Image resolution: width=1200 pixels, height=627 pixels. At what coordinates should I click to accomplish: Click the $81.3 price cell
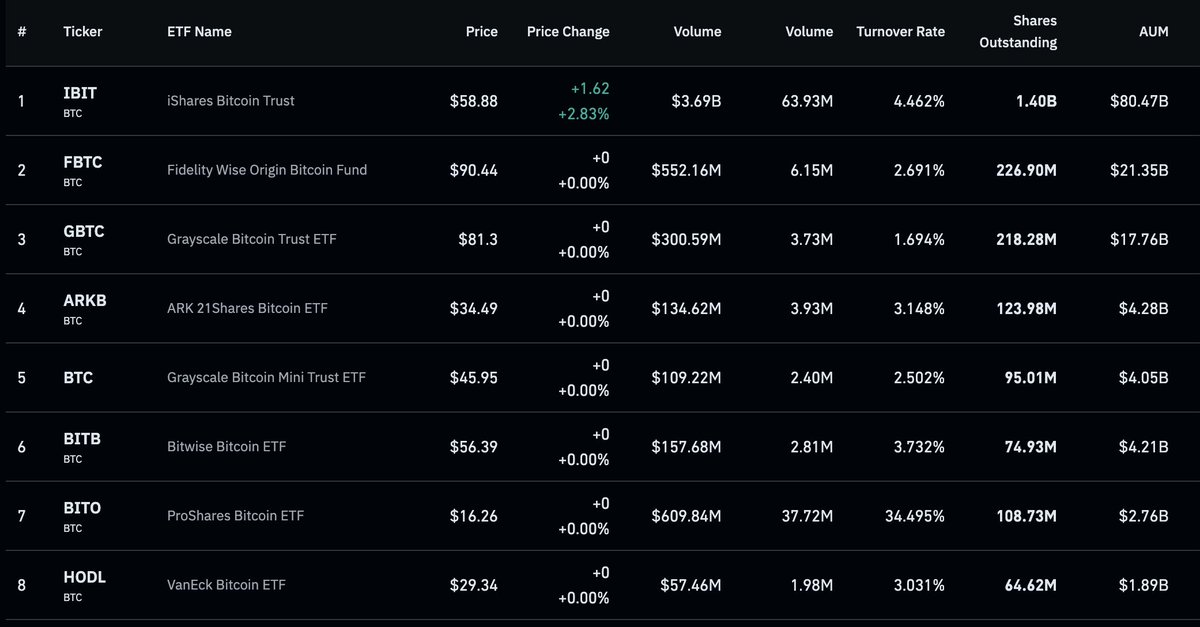(478, 239)
